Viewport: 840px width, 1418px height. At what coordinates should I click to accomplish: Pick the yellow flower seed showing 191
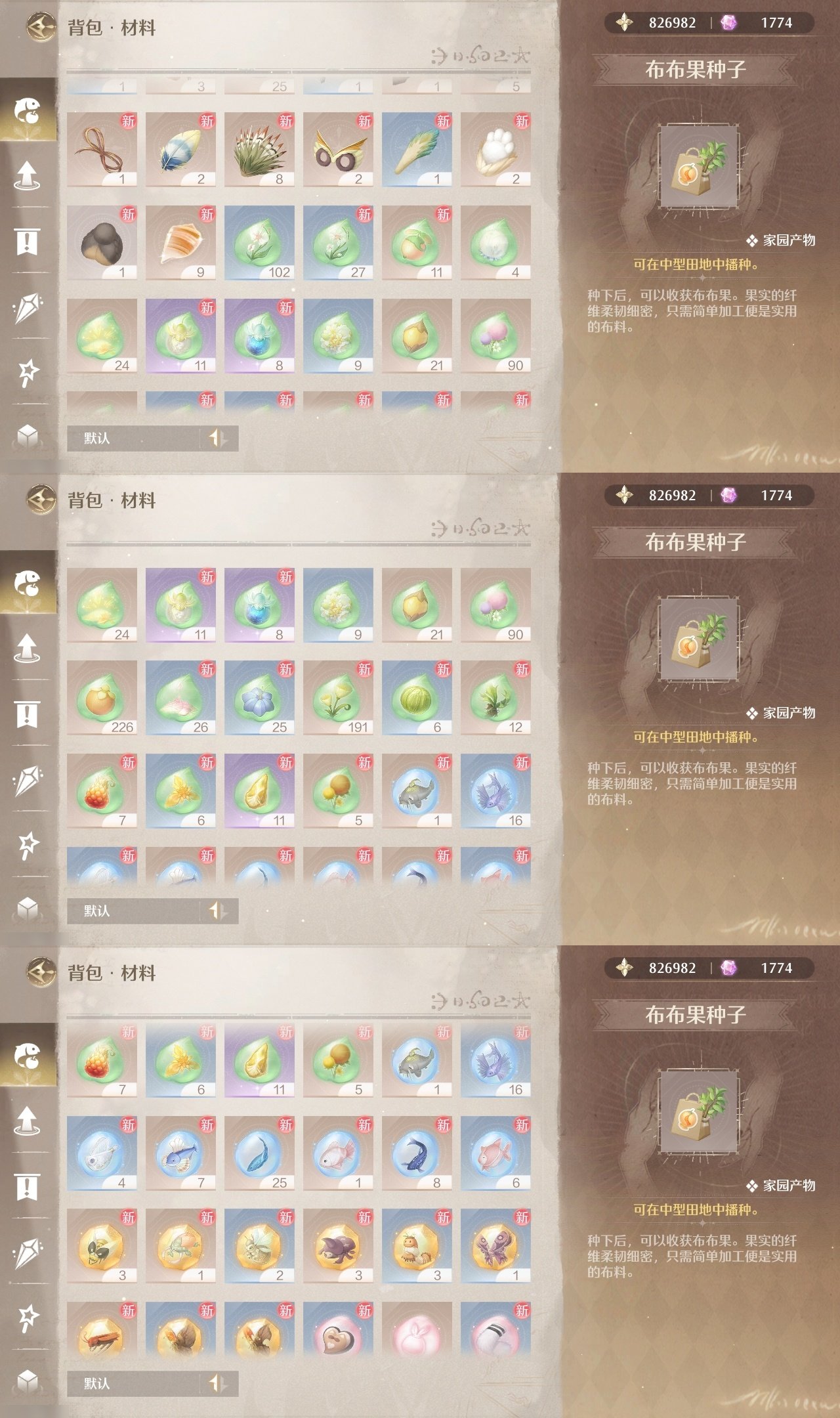tap(338, 698)
